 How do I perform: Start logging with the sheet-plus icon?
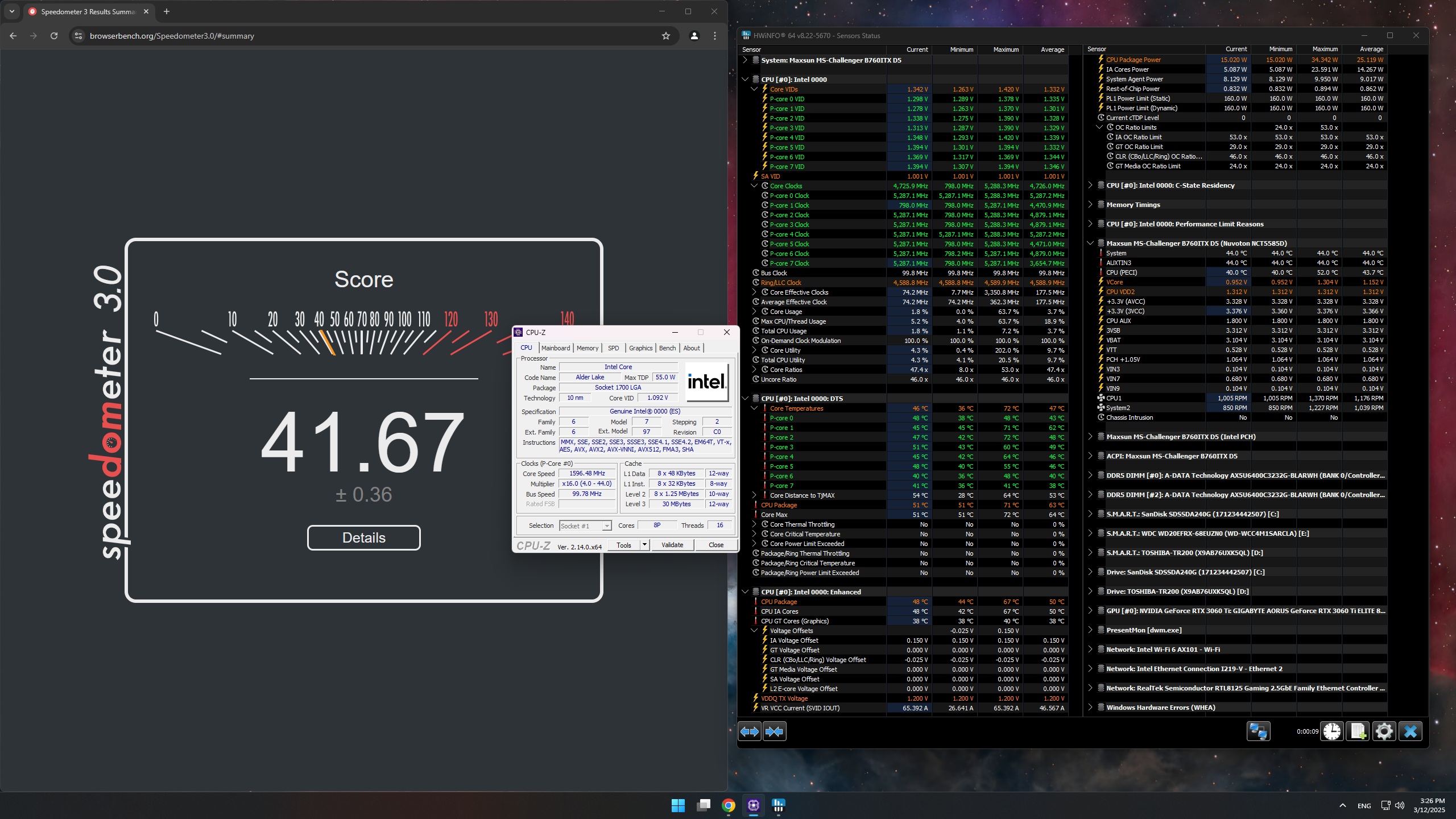click(1358, 731)
